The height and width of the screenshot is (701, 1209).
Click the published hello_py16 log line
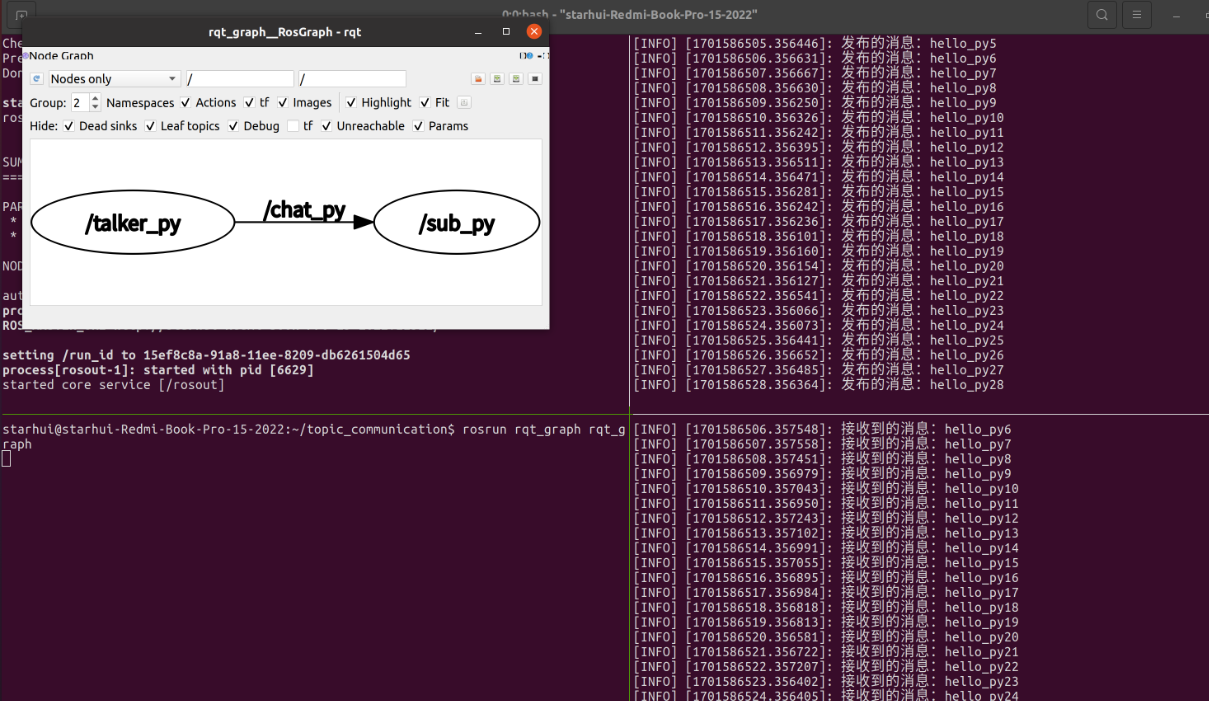pos(819,207)
